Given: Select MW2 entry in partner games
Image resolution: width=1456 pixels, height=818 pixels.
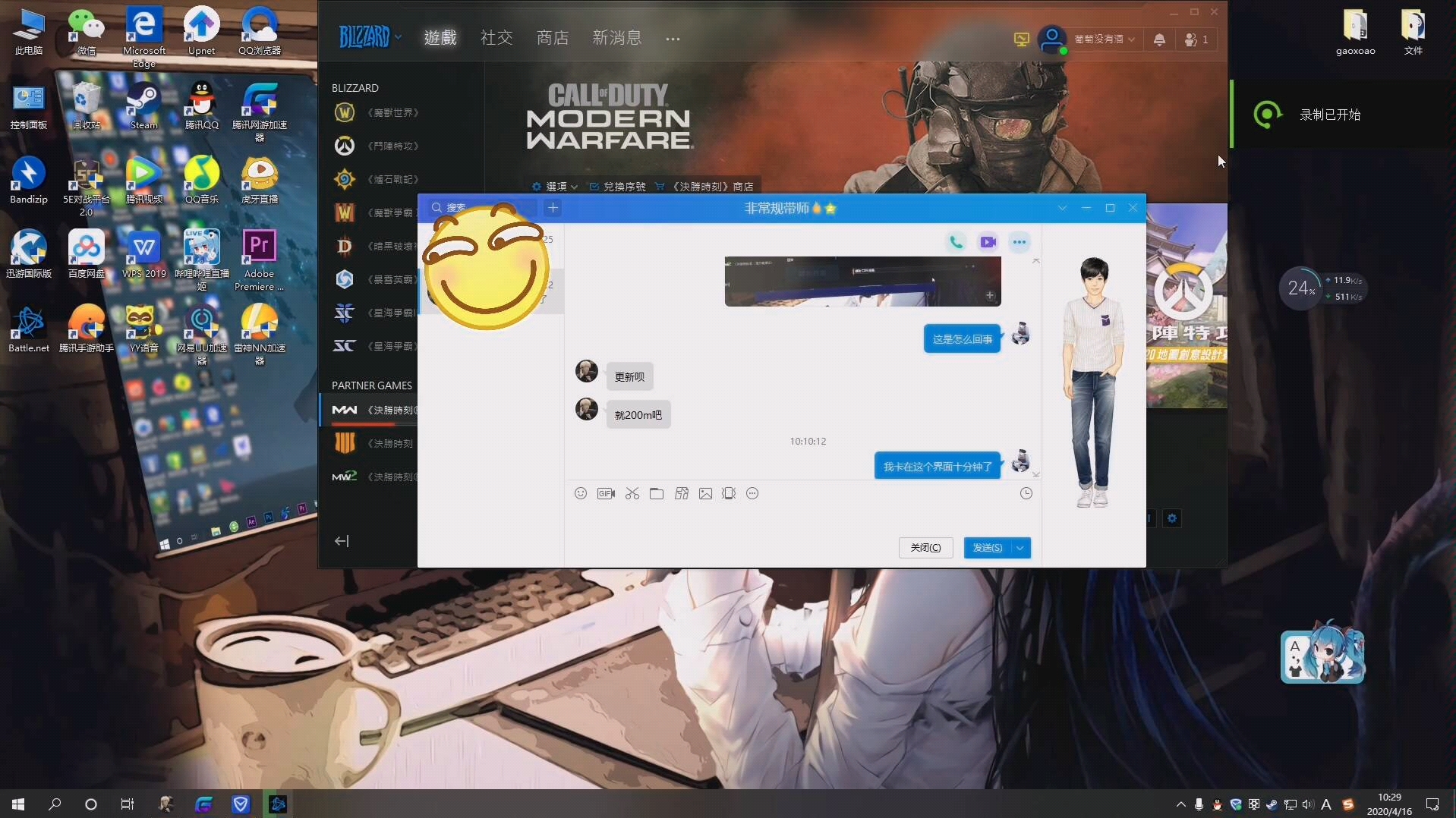Looking at the screenshot, I should click(x=373, y=477).
